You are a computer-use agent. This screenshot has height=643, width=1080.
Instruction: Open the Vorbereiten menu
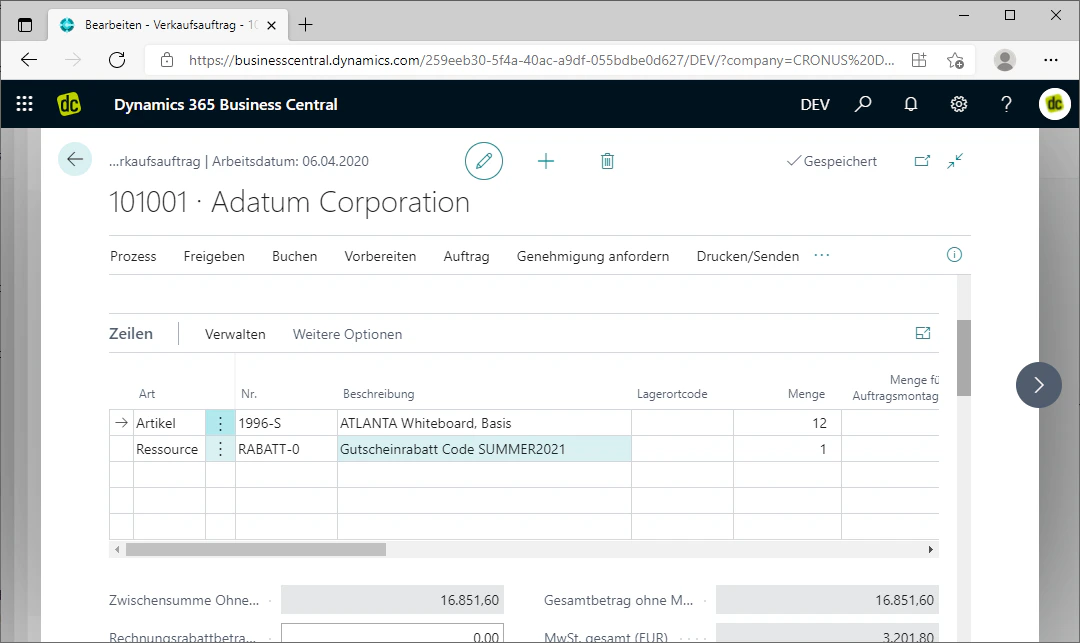click(380, 256)
